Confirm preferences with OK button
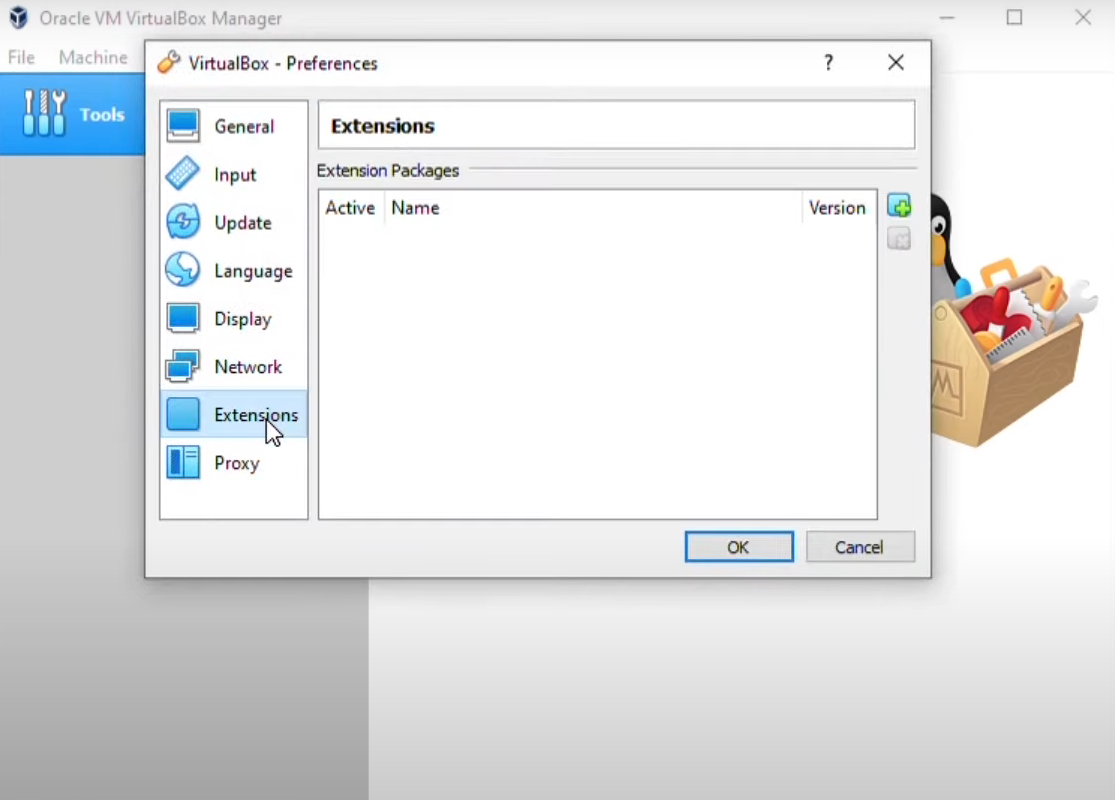This screenshot has width=1115, height=800. [x=739, y=547]
